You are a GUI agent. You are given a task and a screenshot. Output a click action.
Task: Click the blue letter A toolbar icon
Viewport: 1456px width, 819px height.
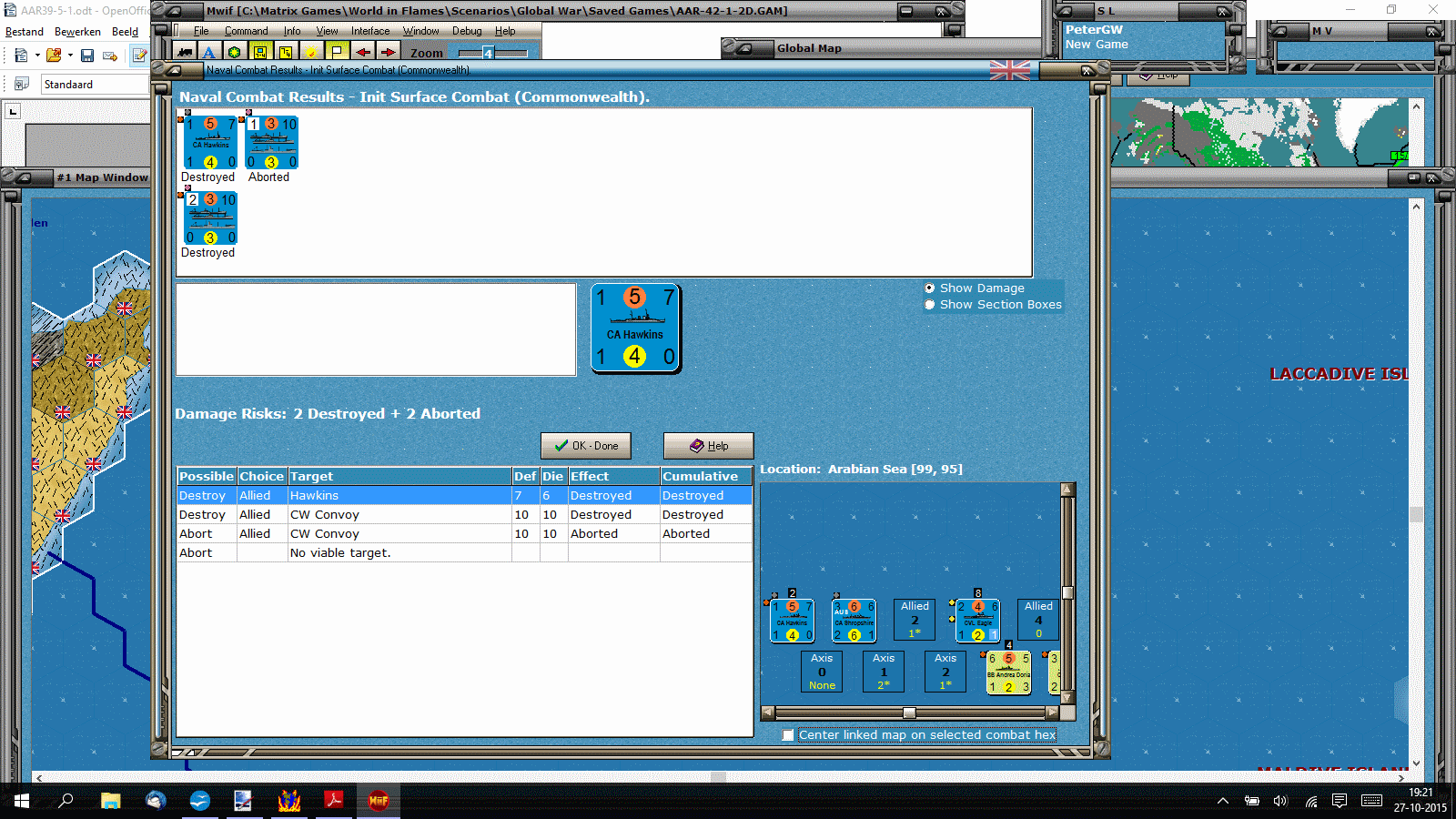(209, 52)
